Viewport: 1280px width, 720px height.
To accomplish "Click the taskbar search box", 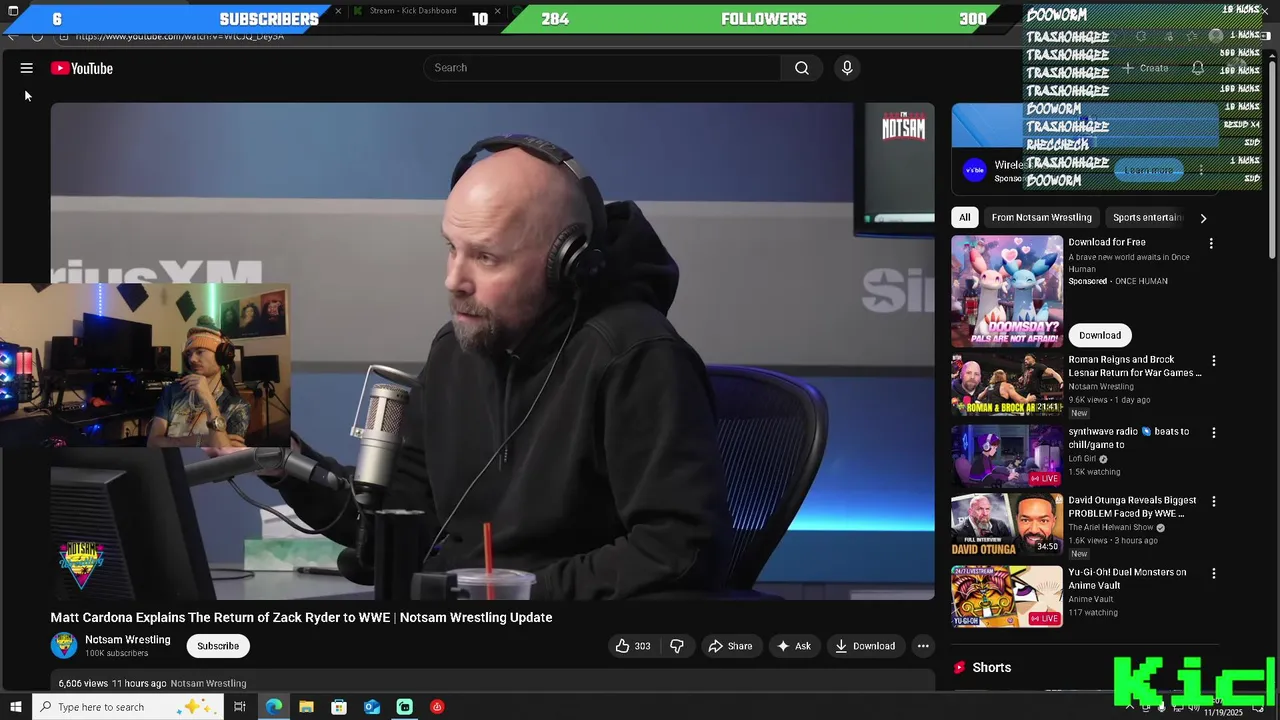I will pyautogui.click(x=127, y=707).
